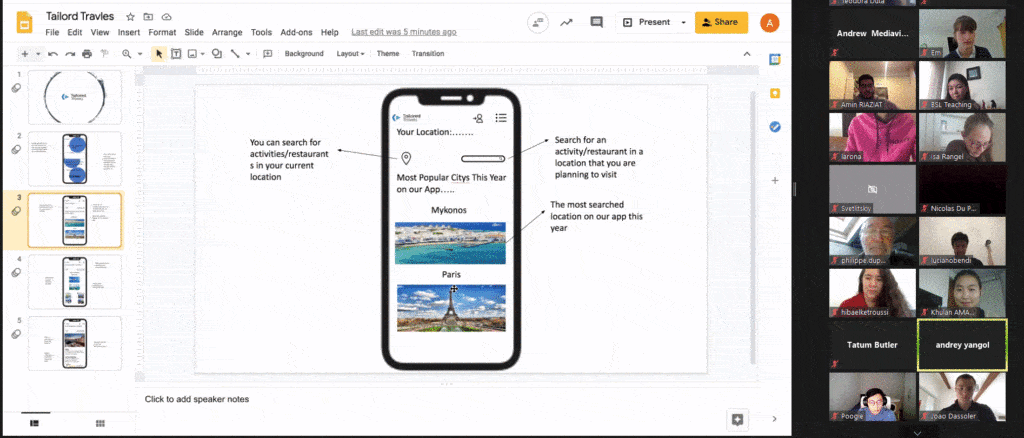The height and width of the screenshot is (438, 1024).
Task: Open the Insert menu
Action: pos(129,32)
